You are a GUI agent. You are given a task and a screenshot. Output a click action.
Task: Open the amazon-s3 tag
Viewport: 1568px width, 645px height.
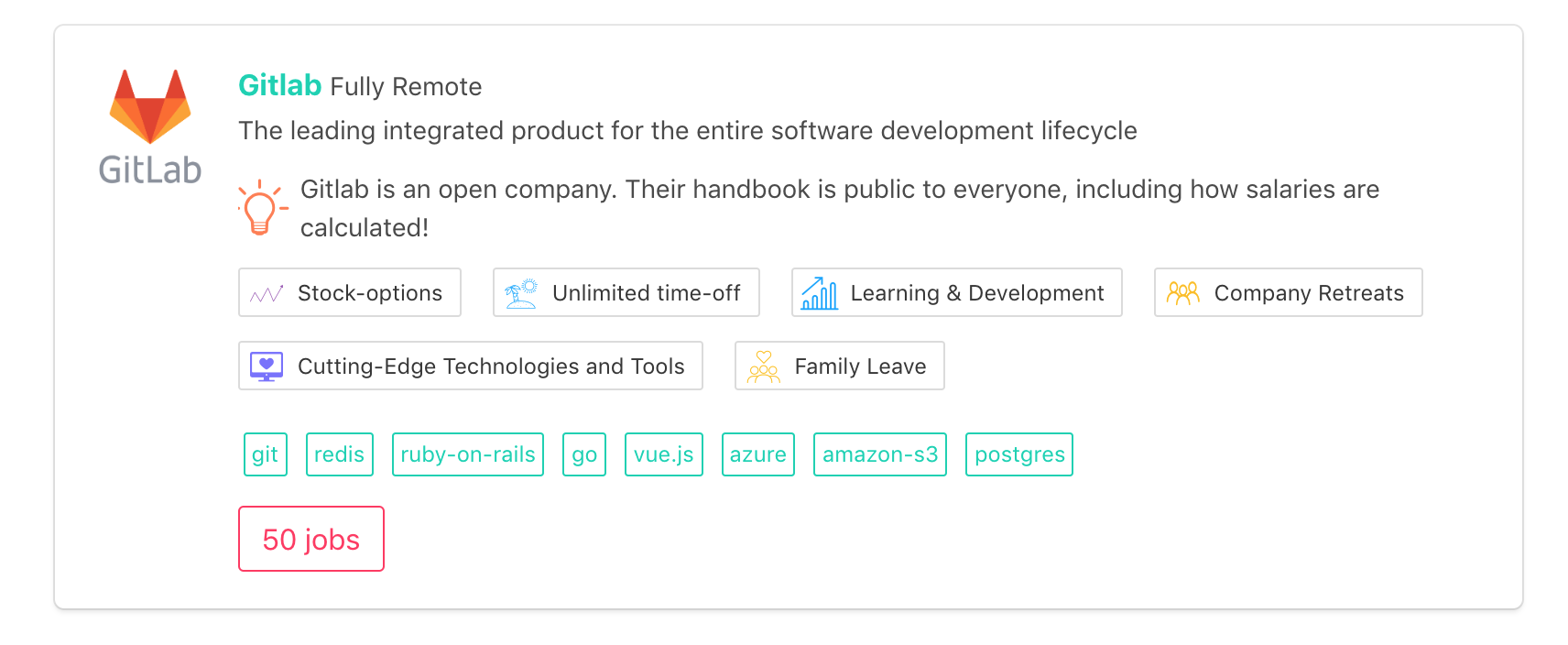(x=880, y=454)
